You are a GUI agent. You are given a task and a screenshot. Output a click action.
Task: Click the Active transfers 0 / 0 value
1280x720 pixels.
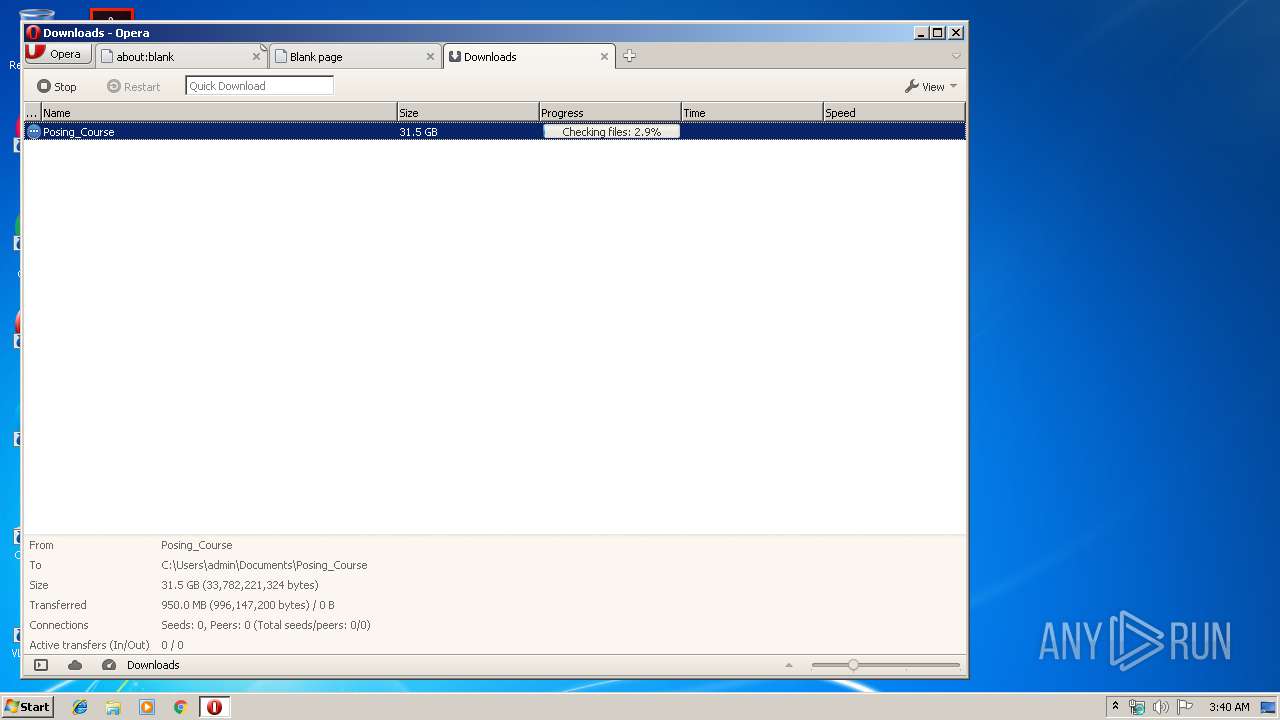point(172,645)
